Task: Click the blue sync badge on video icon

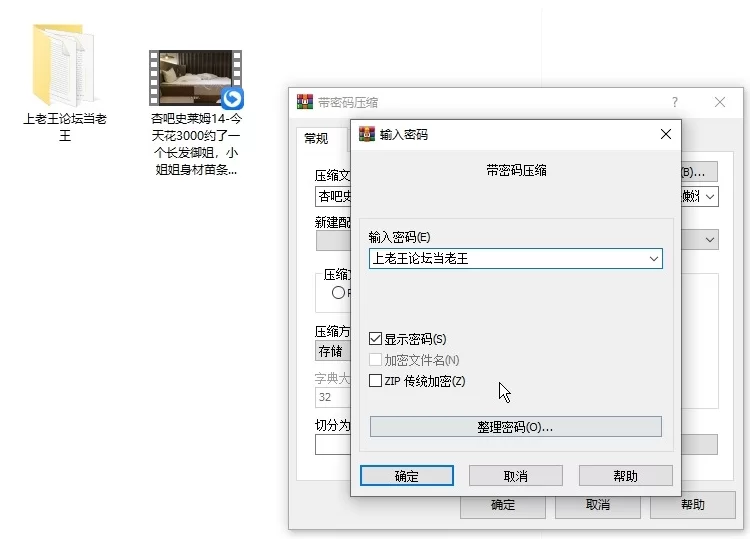Action: pyautogui.click(x=233, y=98)
